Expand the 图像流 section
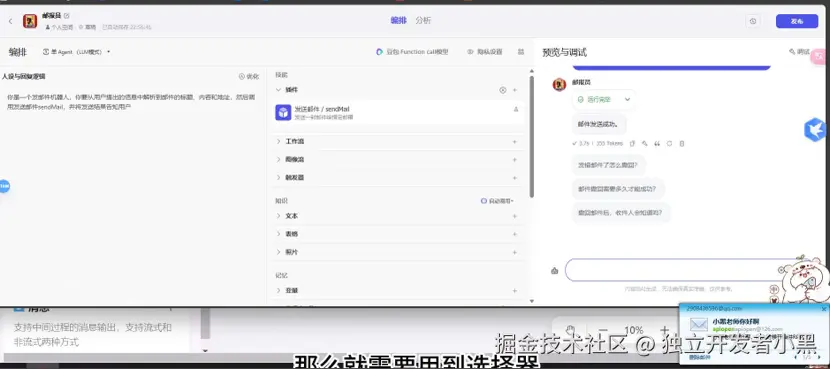This screenshot has height=369, width=830. (x=278, y=159)
